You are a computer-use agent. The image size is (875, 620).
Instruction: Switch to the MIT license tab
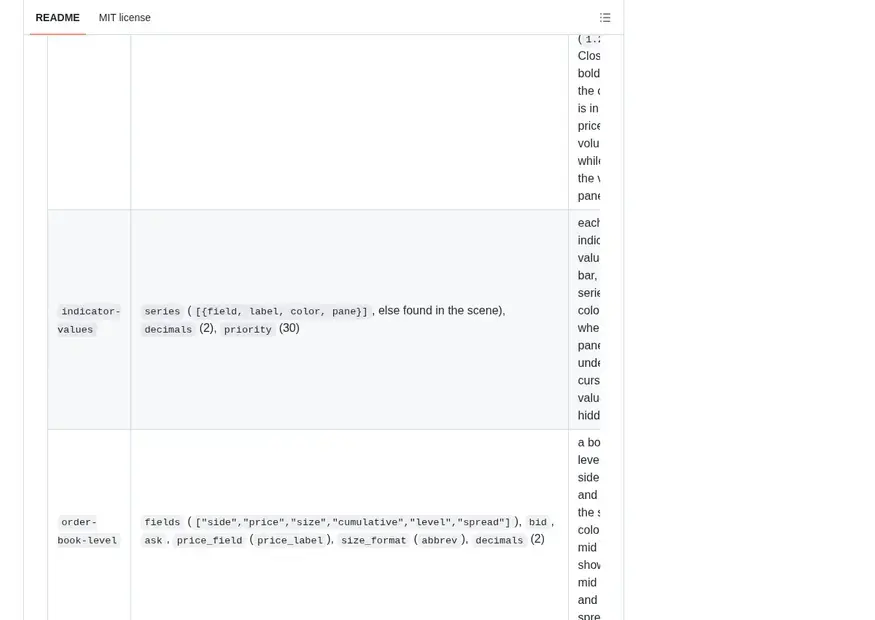(124, 18)
